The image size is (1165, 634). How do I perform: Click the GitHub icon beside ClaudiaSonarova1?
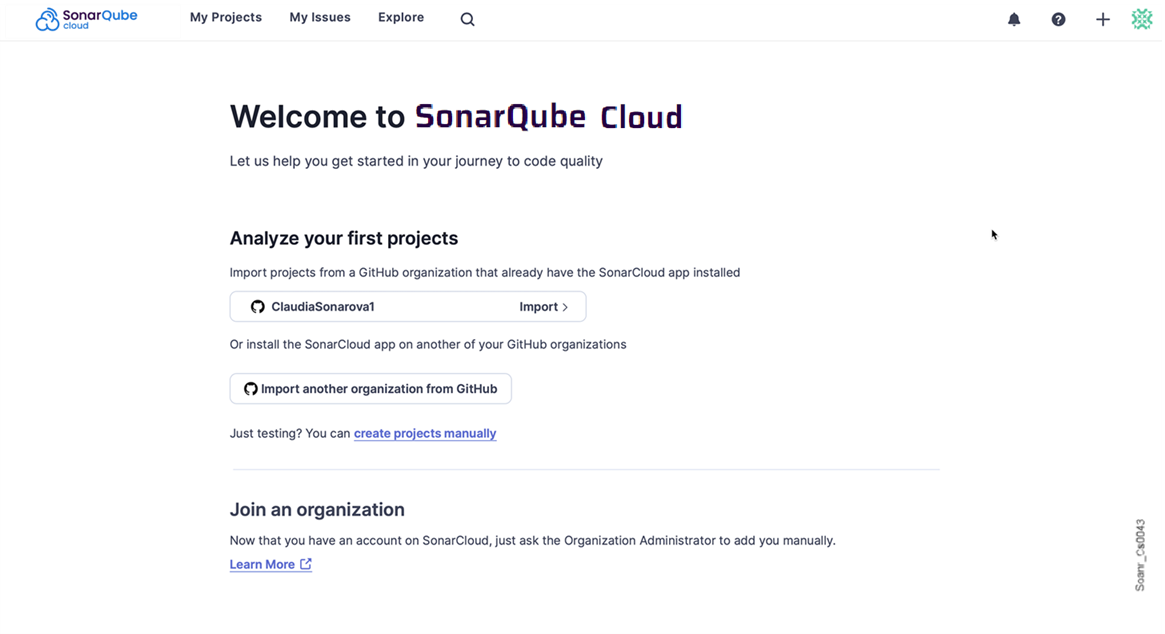coord(258,306)
